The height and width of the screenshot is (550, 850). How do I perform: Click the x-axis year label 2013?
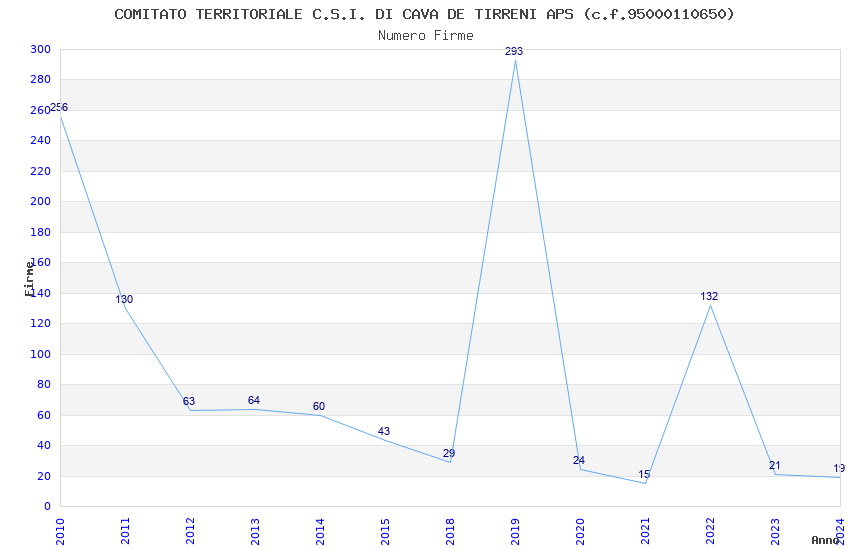coord(255,531)
